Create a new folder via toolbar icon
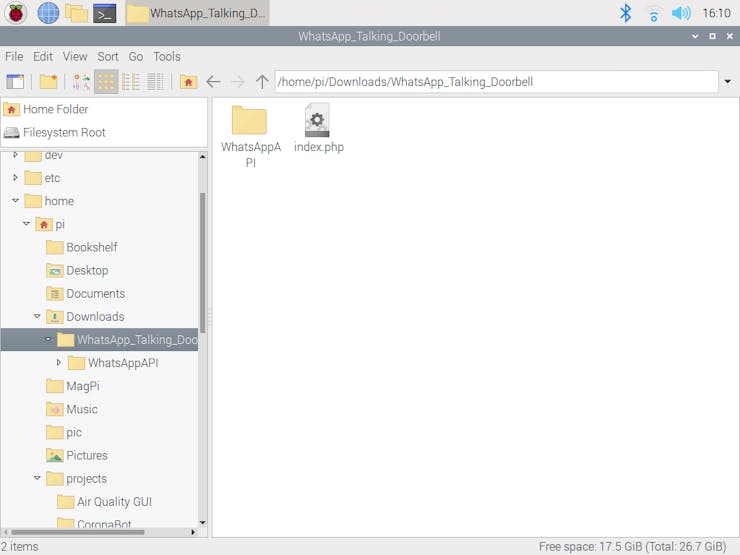This screenshot has width=740, height=555. [x=48, y=82]
